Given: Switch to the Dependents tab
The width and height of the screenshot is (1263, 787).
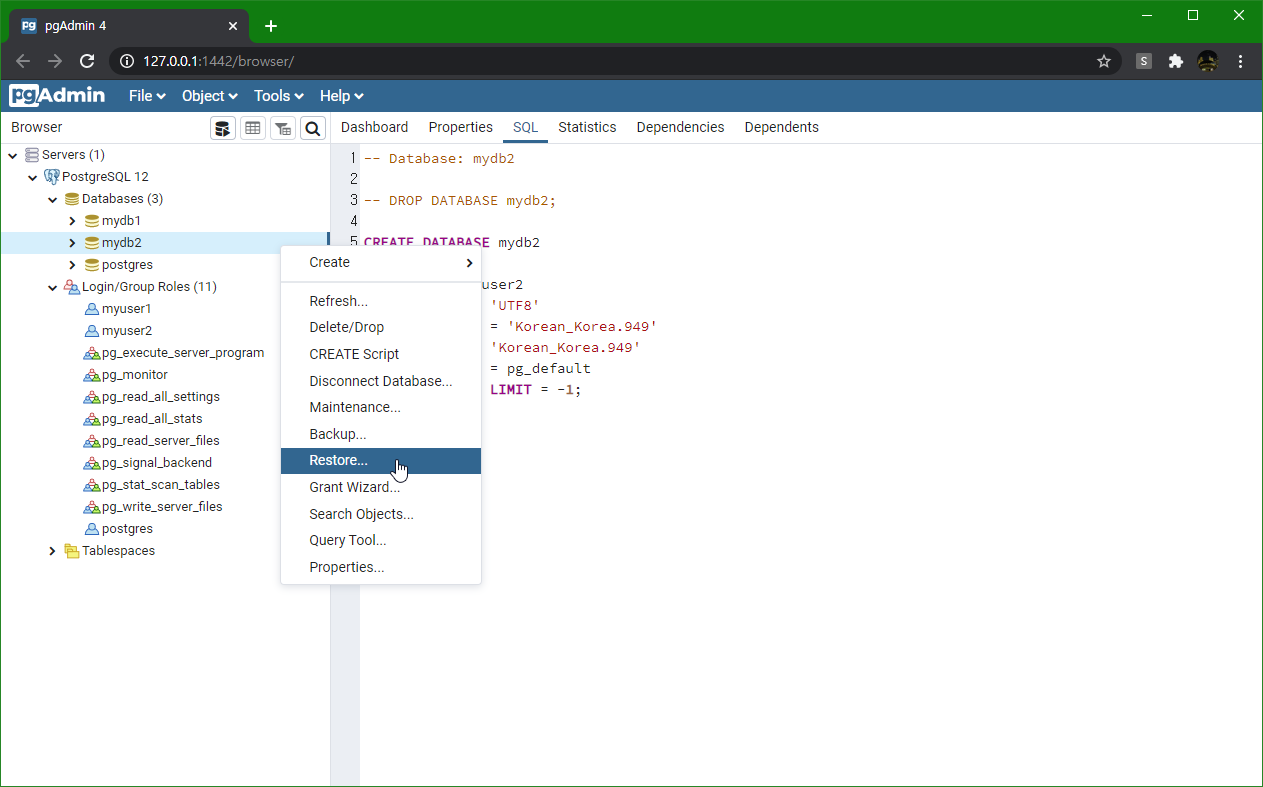Looking at the screenshot, I should 782,127.
